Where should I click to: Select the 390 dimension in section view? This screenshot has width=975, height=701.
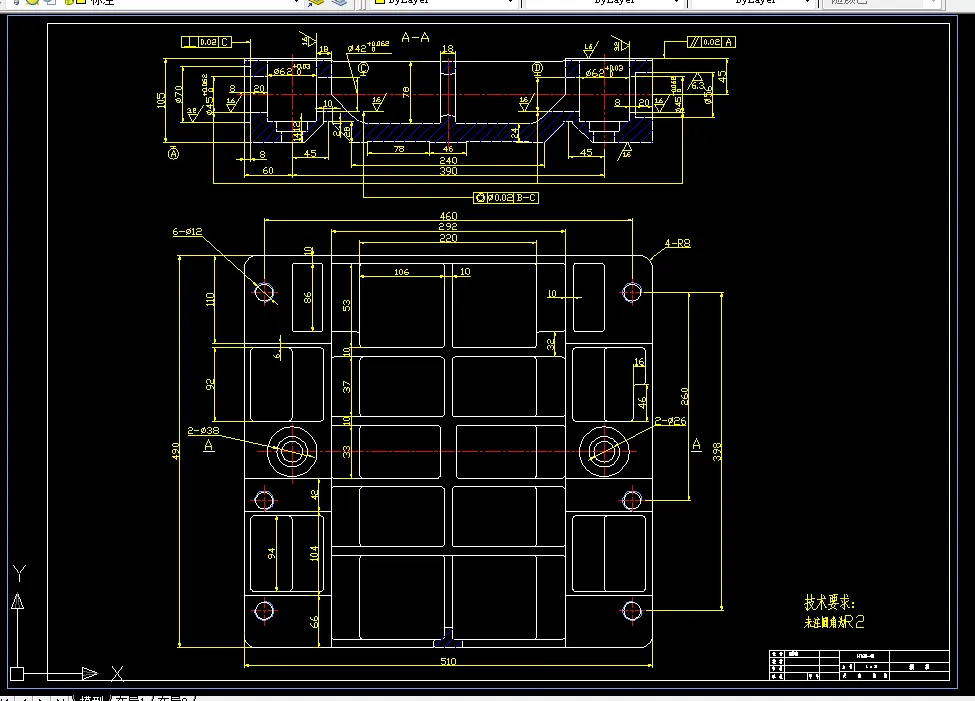448,171
